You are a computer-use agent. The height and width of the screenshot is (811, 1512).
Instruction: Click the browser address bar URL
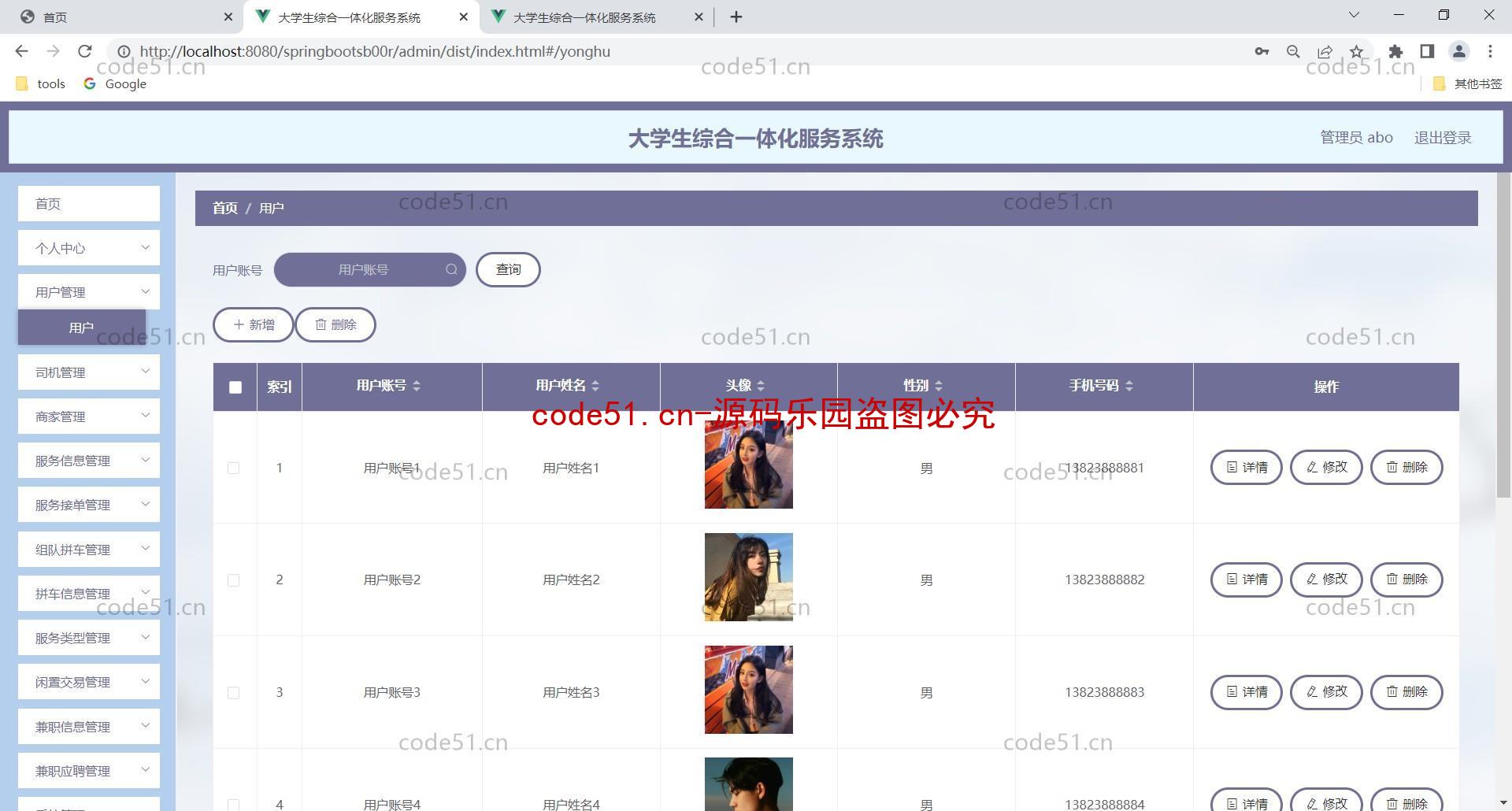[375, 51]
